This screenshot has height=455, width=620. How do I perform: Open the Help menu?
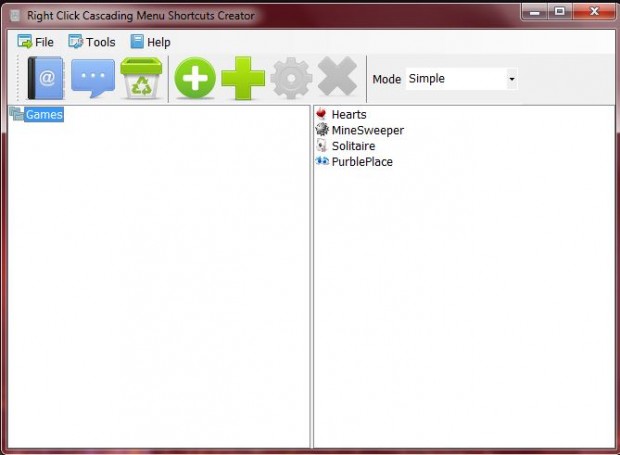tap(150, 42)
